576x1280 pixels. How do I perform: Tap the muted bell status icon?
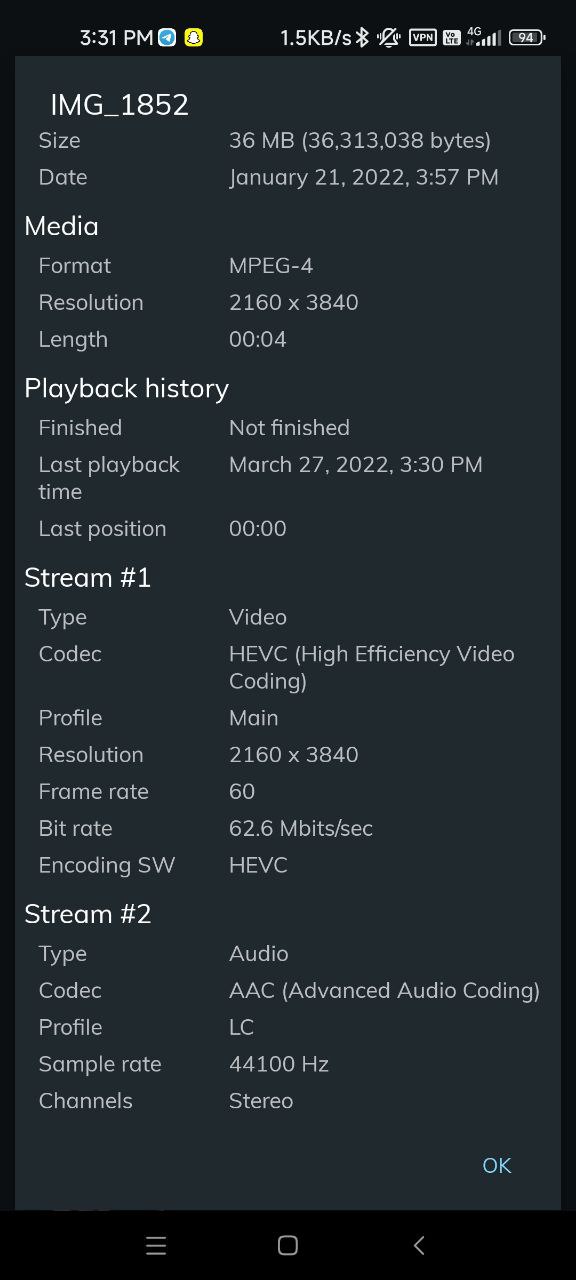388,38
